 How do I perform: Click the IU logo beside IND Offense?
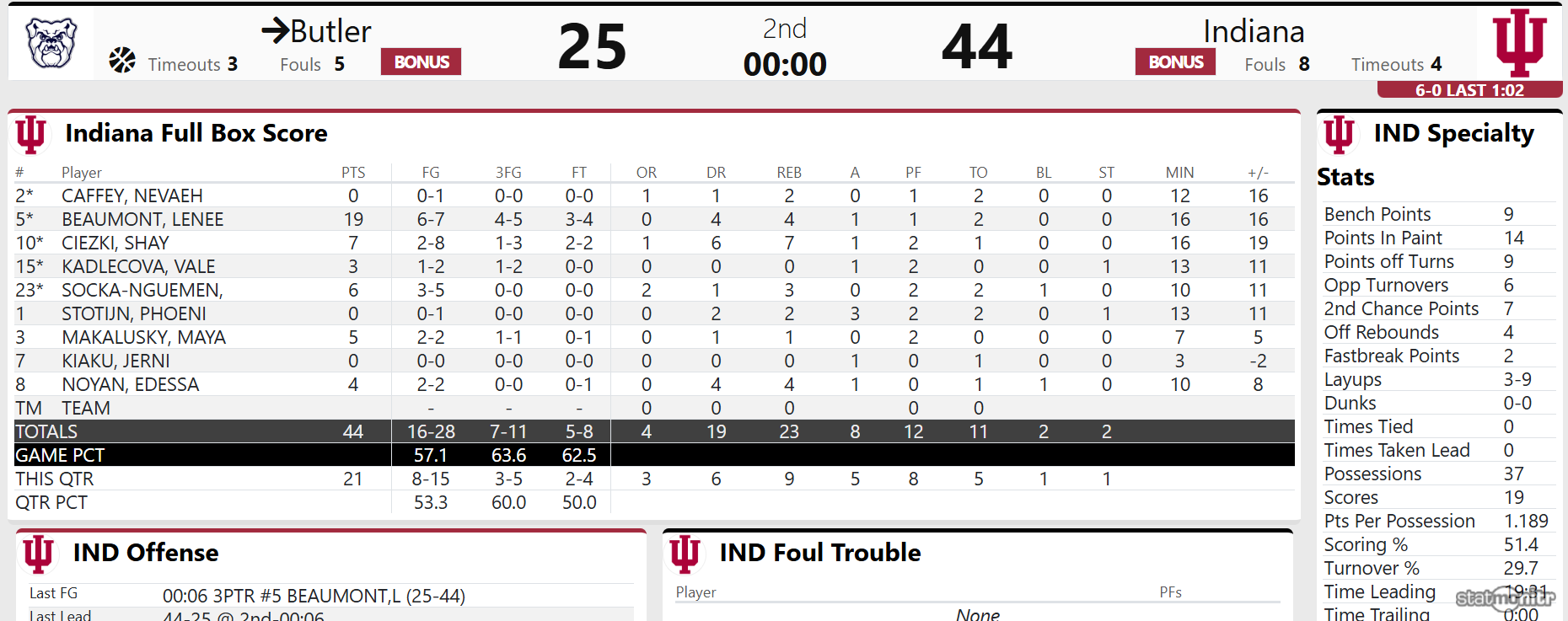(39, 554)
